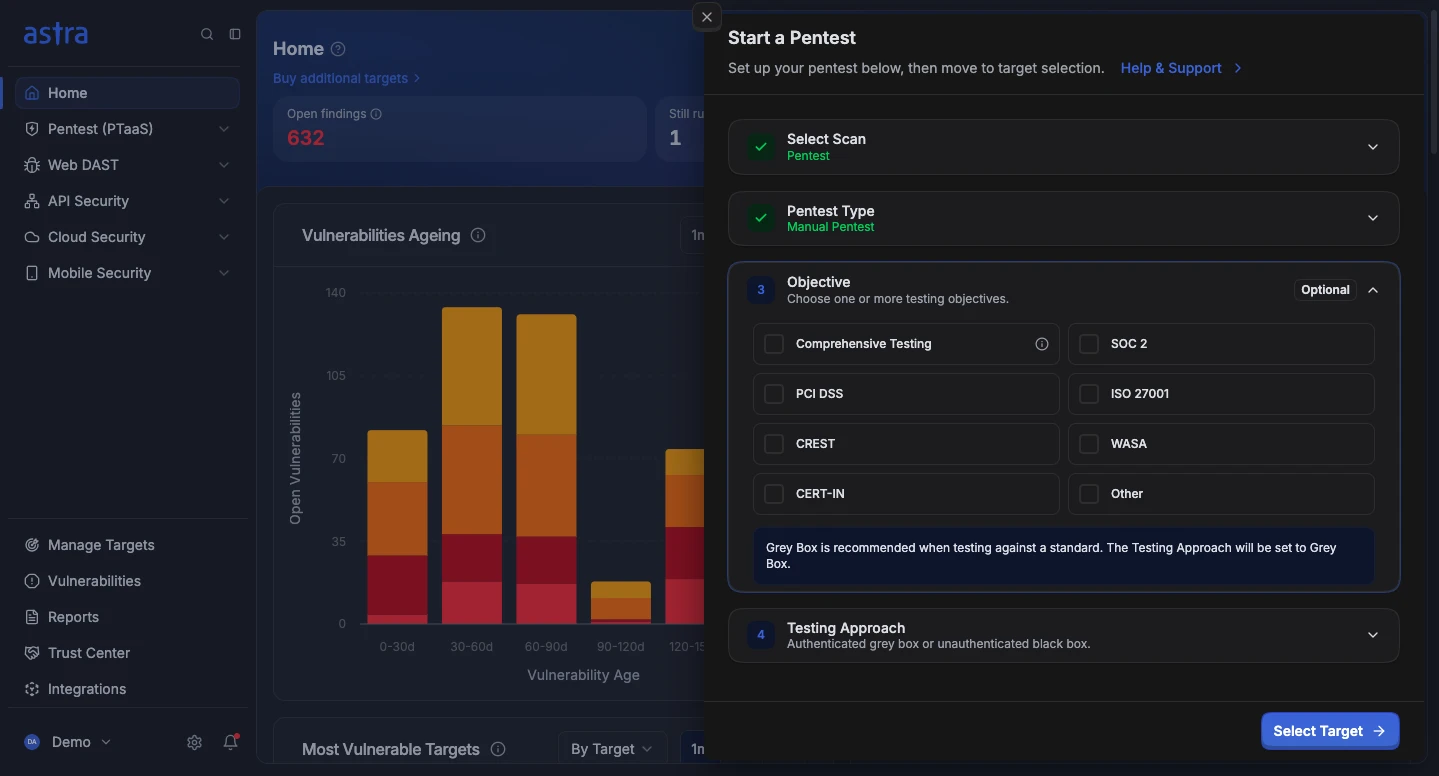Screen dimensions: 1439x776
Task: Open the Help & Support link
Action: tap(1181, 68)
